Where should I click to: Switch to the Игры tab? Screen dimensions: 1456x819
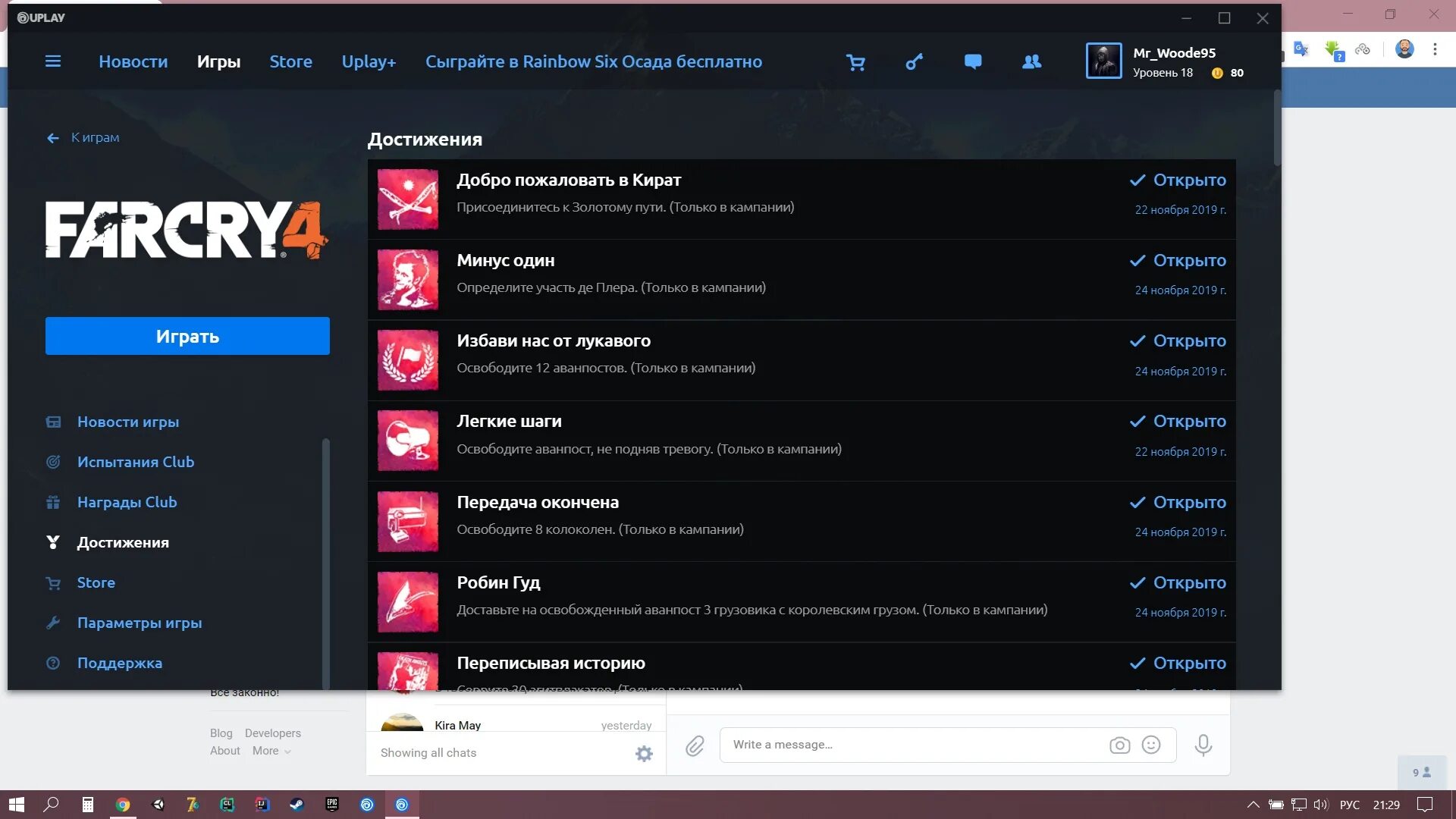coord(218,61)
